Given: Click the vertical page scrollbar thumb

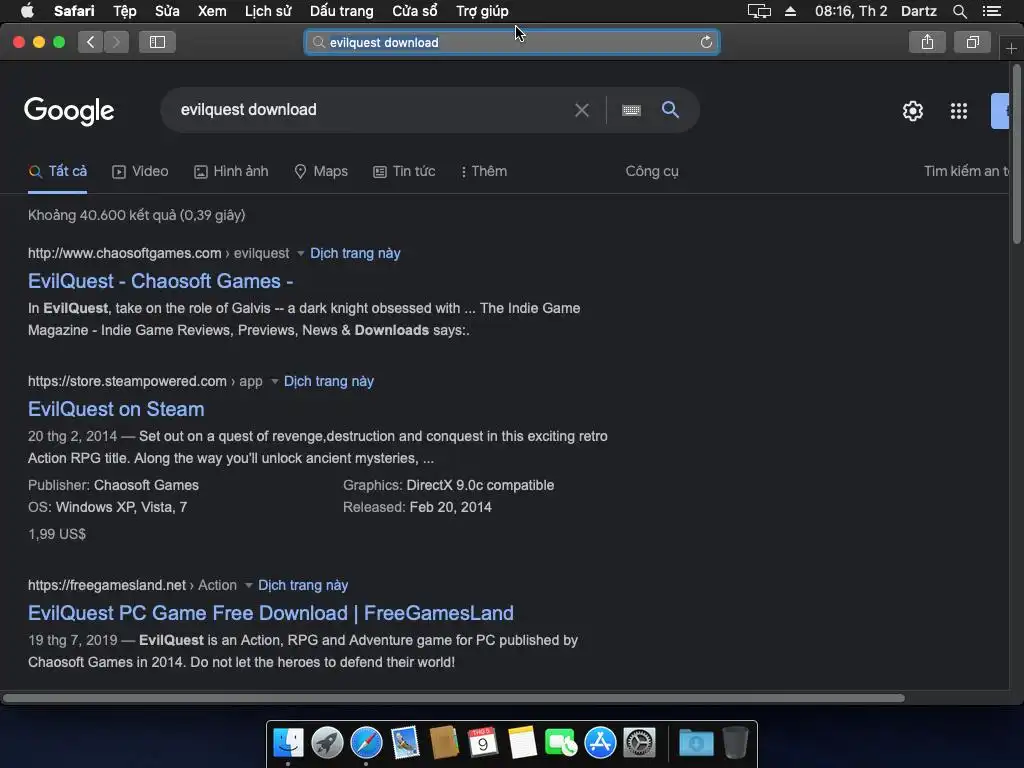Looking at the screenshot, I should coord(1017,154).
